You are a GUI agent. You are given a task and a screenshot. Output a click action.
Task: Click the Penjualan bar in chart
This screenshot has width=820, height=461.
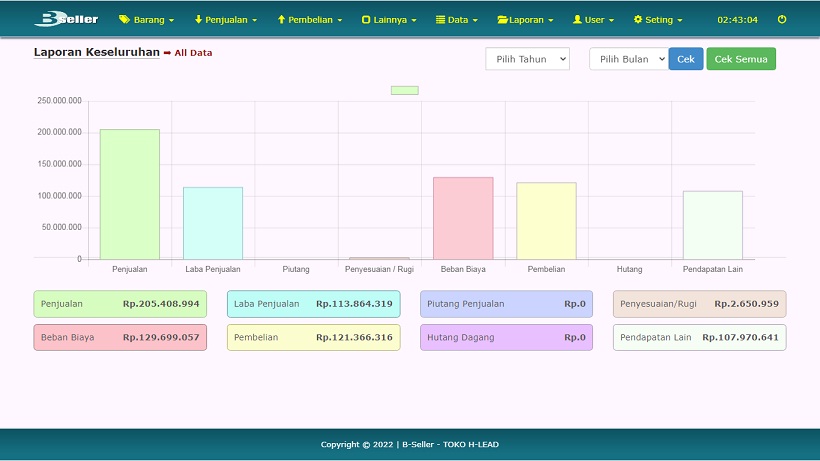coord(129,194)
